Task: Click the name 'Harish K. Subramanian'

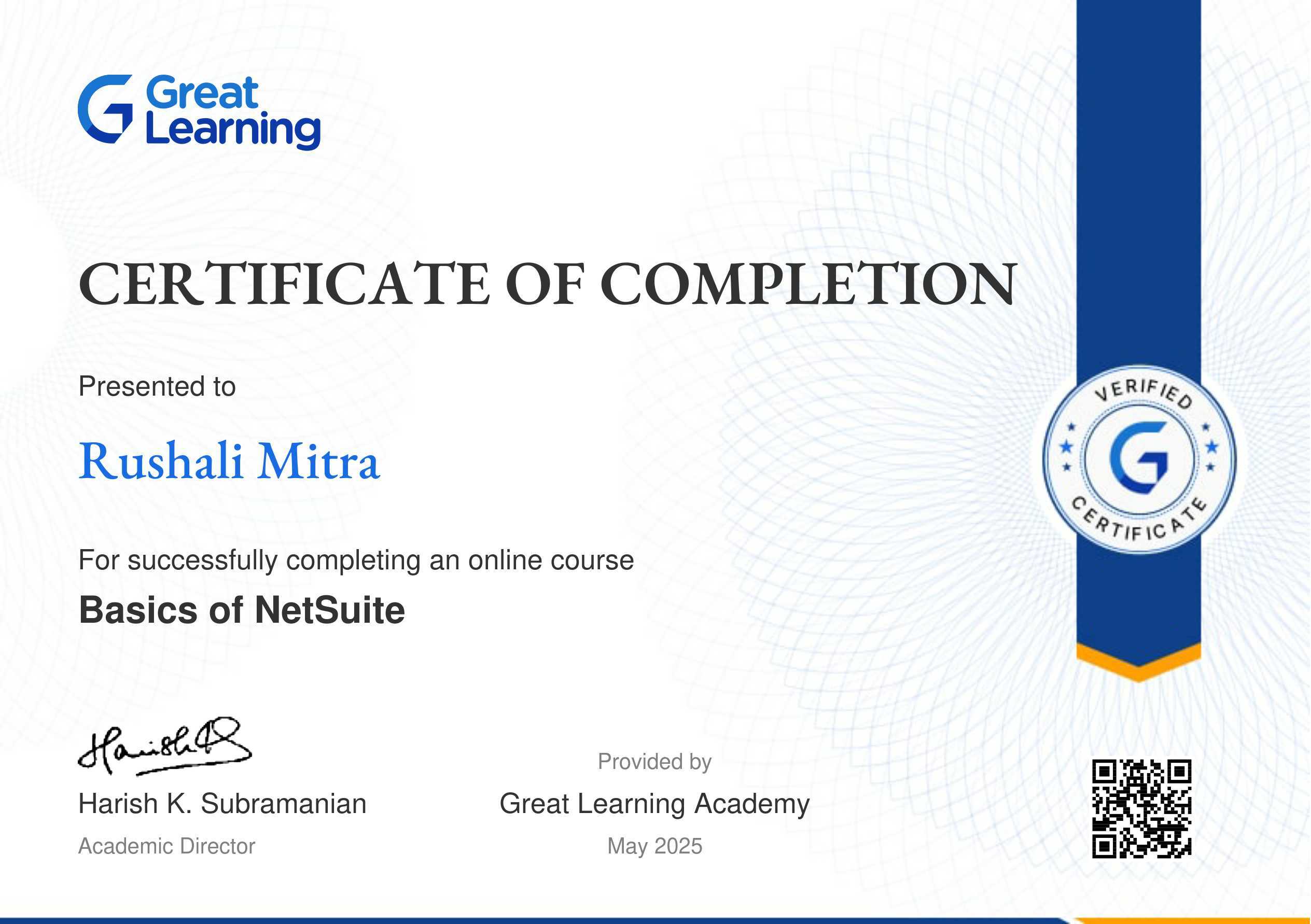Action: pyautogui.click(x=222, y=804)
